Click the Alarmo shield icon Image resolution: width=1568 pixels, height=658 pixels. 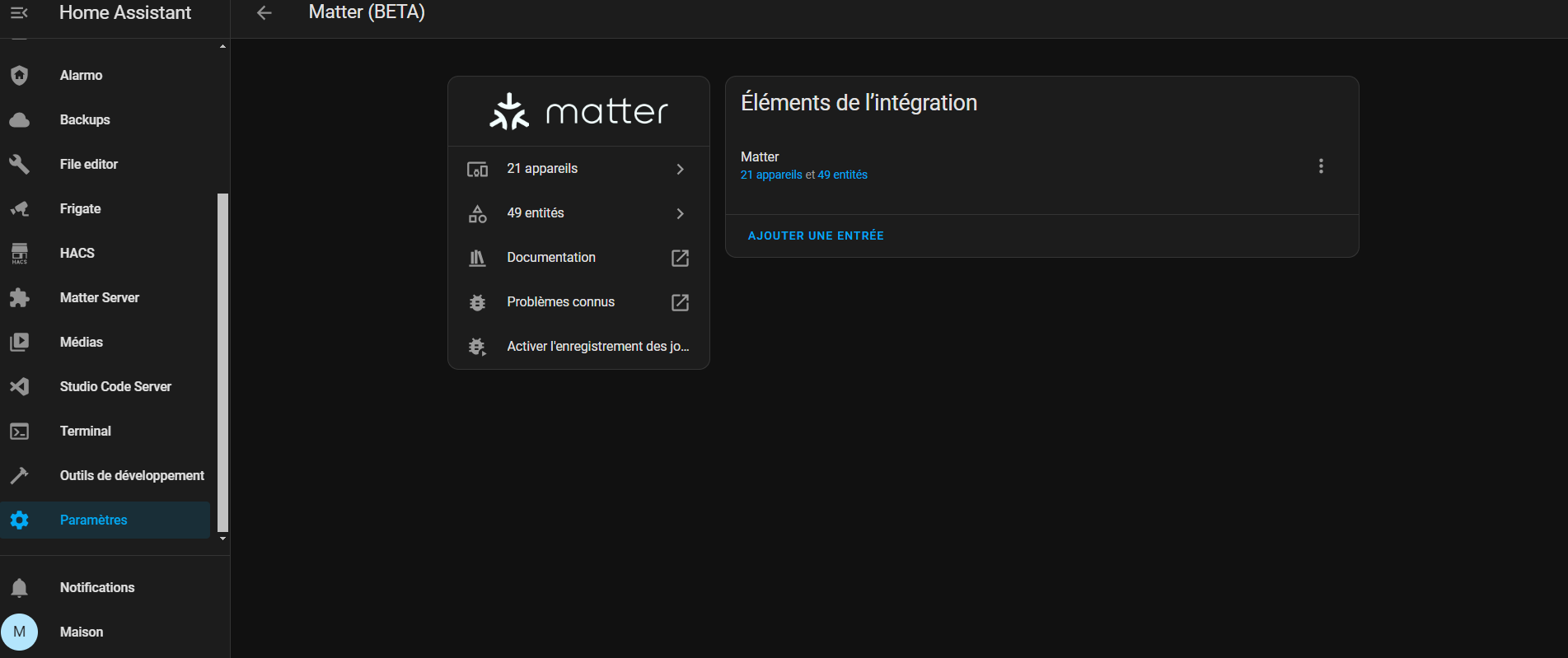[19, 75]
